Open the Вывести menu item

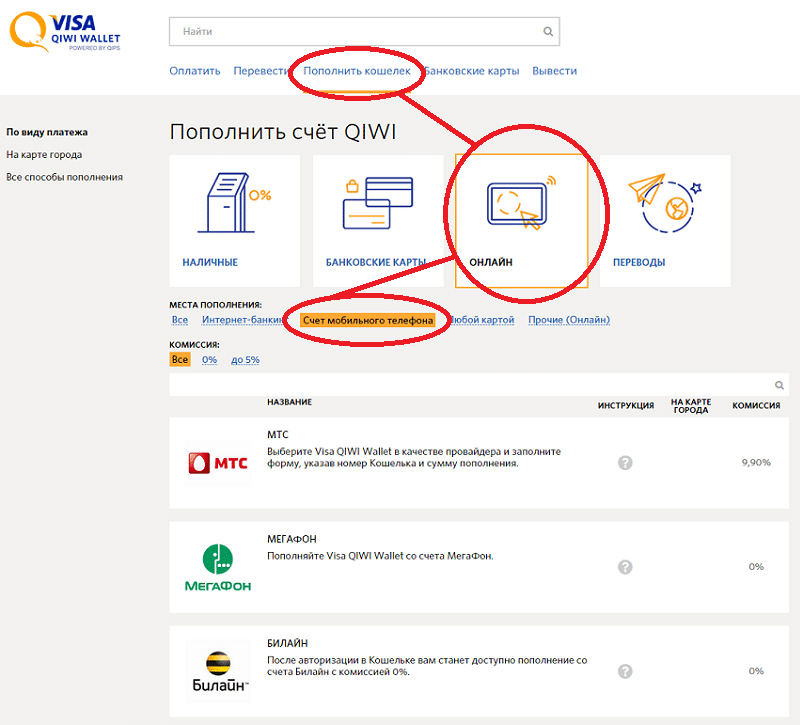[x=555, y=71]
